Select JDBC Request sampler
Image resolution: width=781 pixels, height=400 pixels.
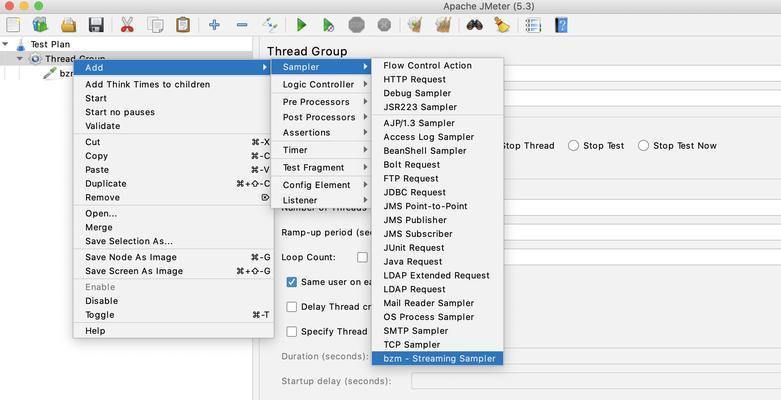(x=438, y=192)
